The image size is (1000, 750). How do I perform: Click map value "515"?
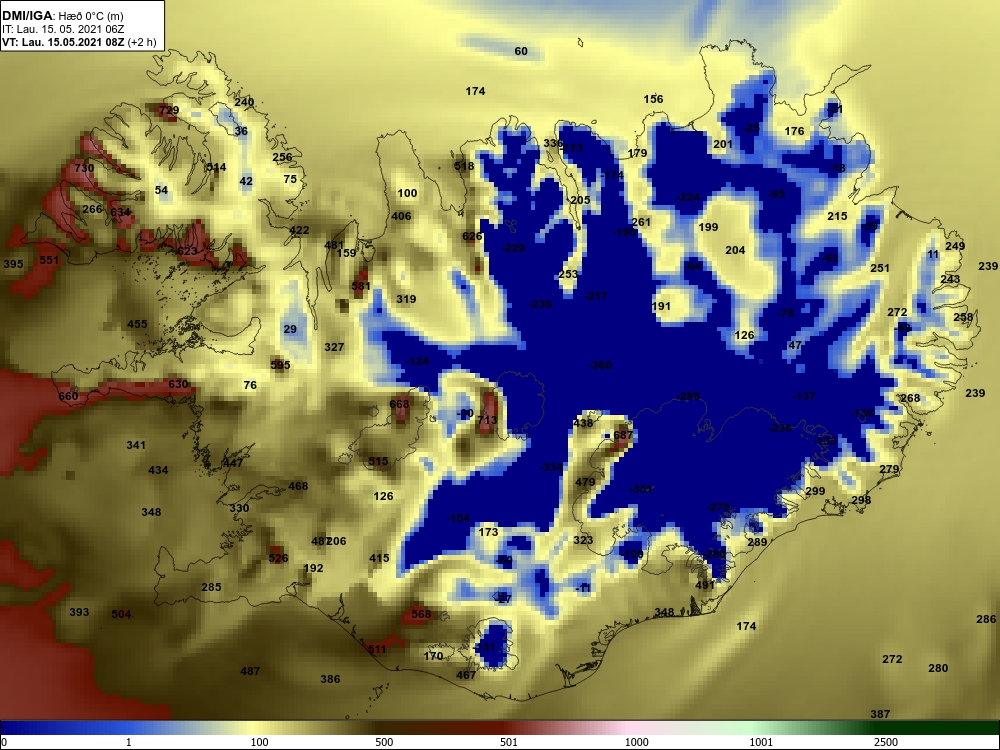(x=378, y=461)
